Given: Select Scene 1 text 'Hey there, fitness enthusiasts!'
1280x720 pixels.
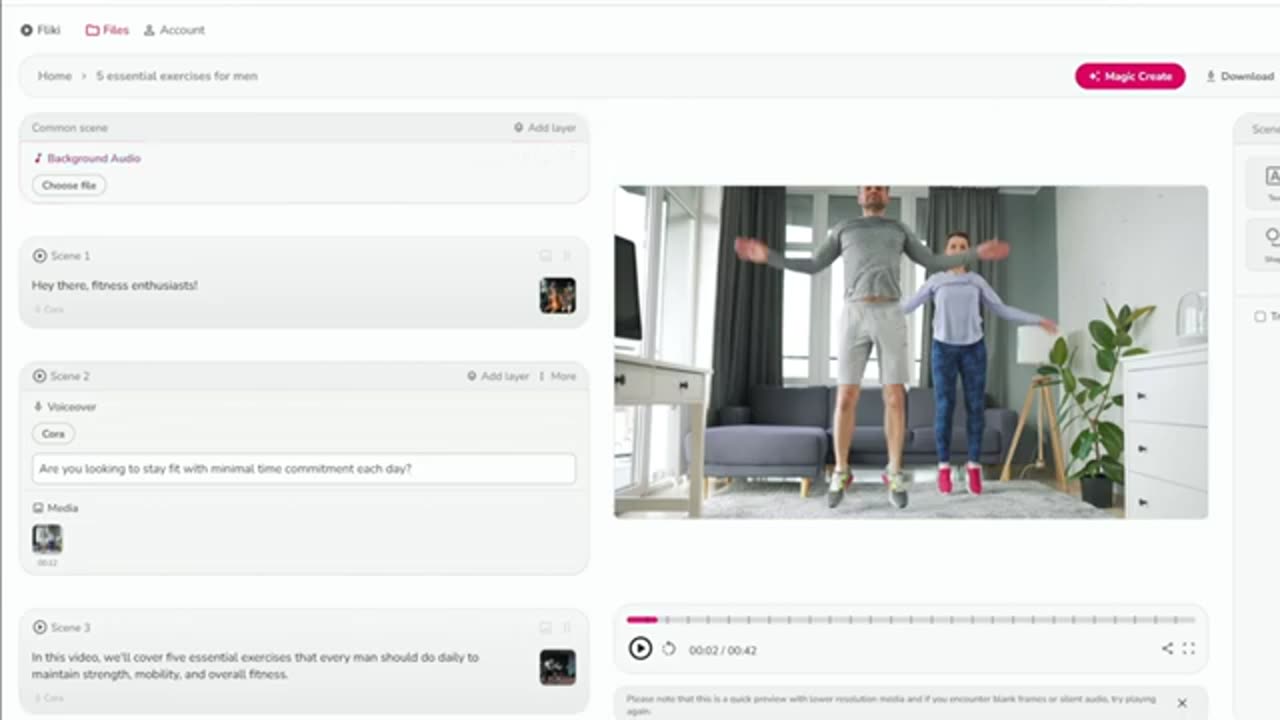Looking at the screenshot, I should (x=115, y=285).
